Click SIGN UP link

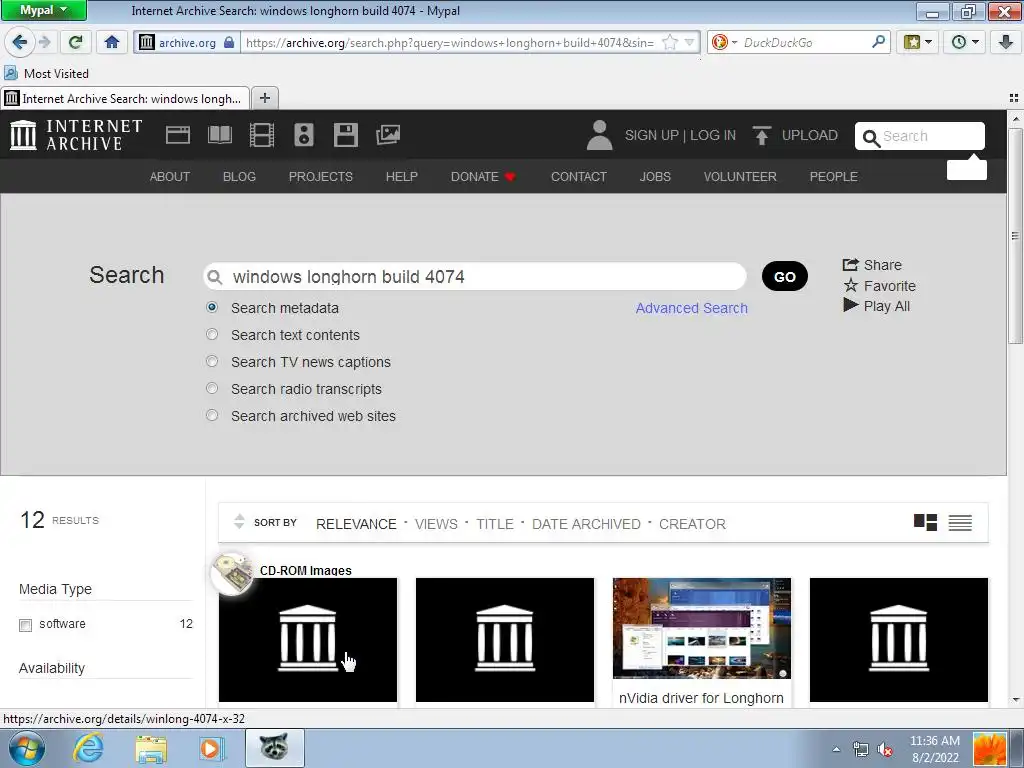(652, 135)
